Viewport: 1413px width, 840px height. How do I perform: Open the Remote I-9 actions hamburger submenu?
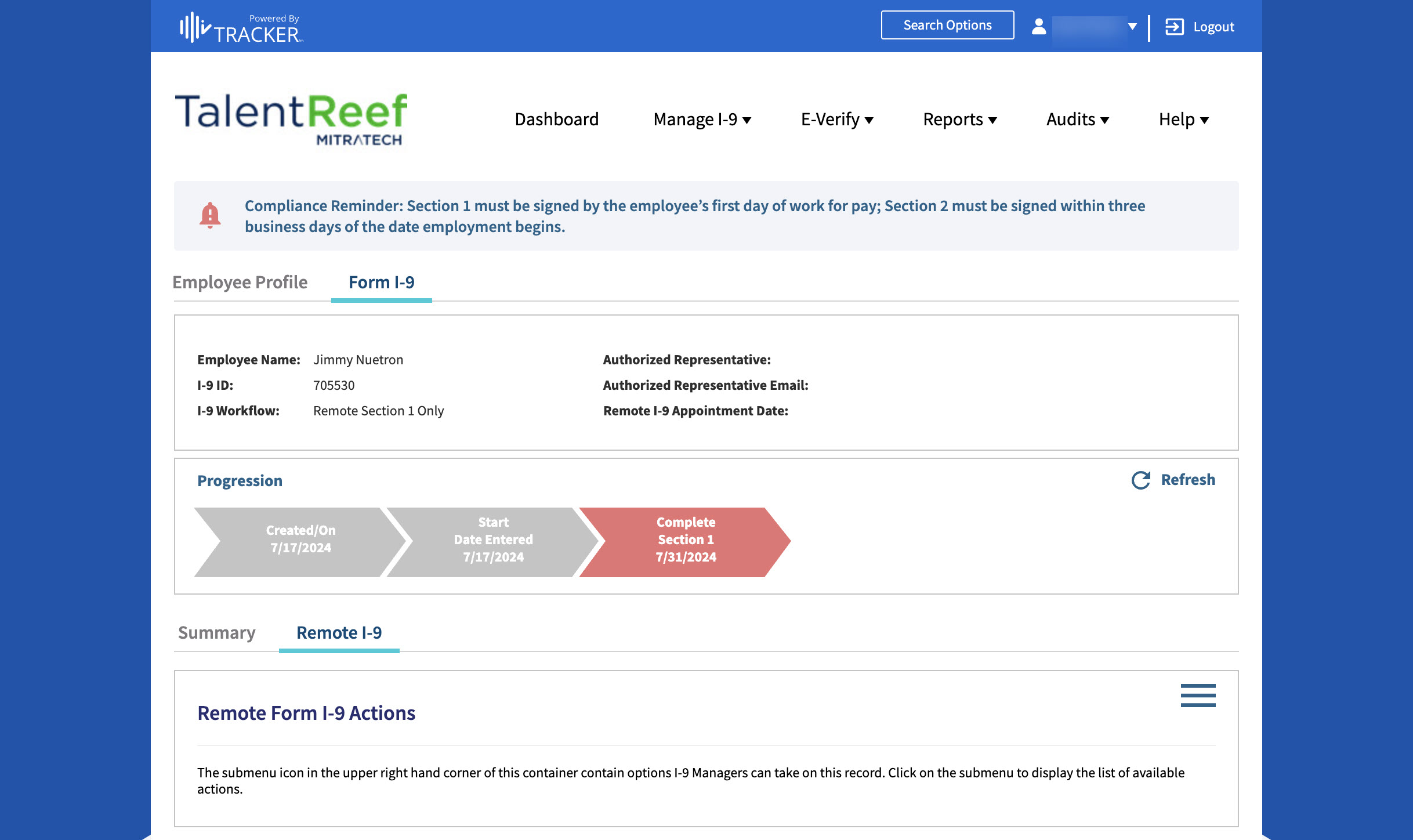[1198, 695]
